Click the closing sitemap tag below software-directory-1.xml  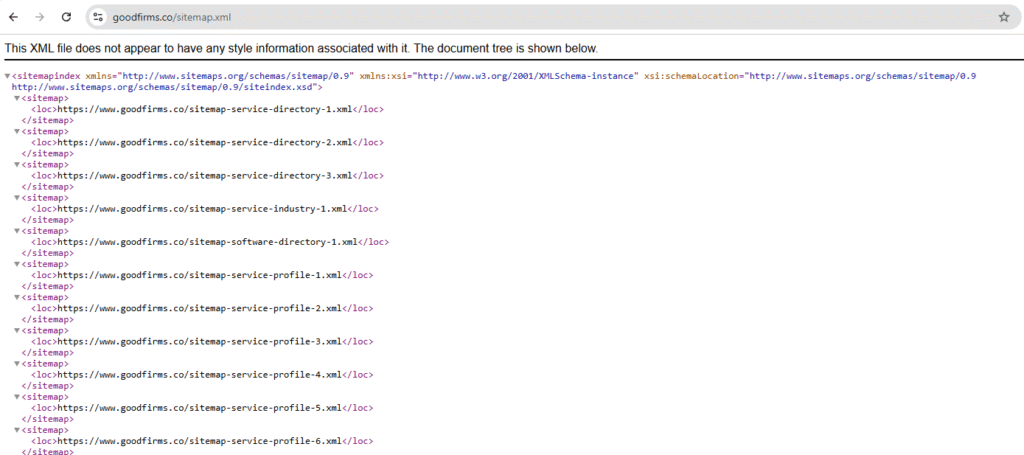click(x=48, y=253)
